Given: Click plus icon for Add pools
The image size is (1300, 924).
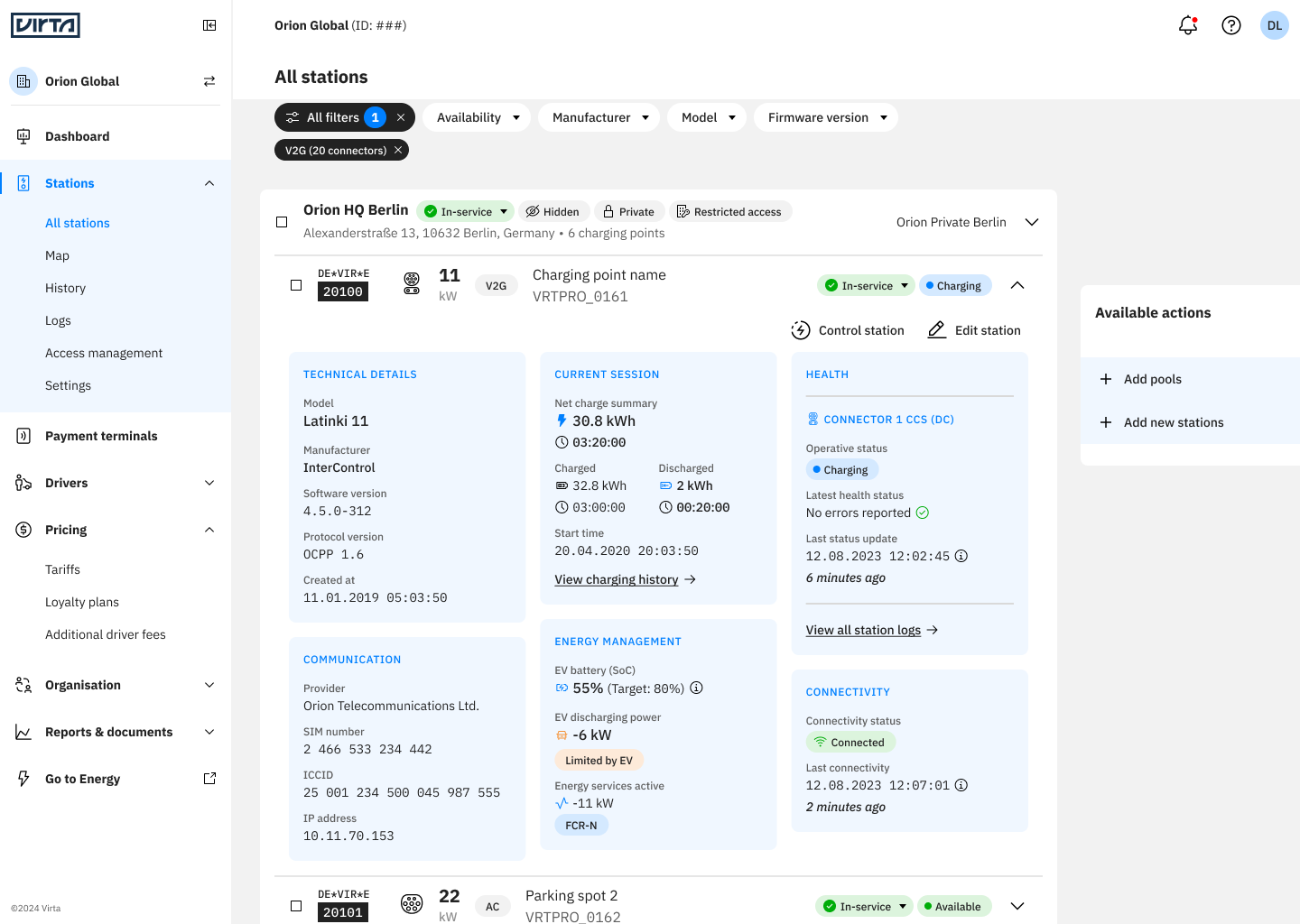Looking at the screenshot, I should (x=1106, y=379).
